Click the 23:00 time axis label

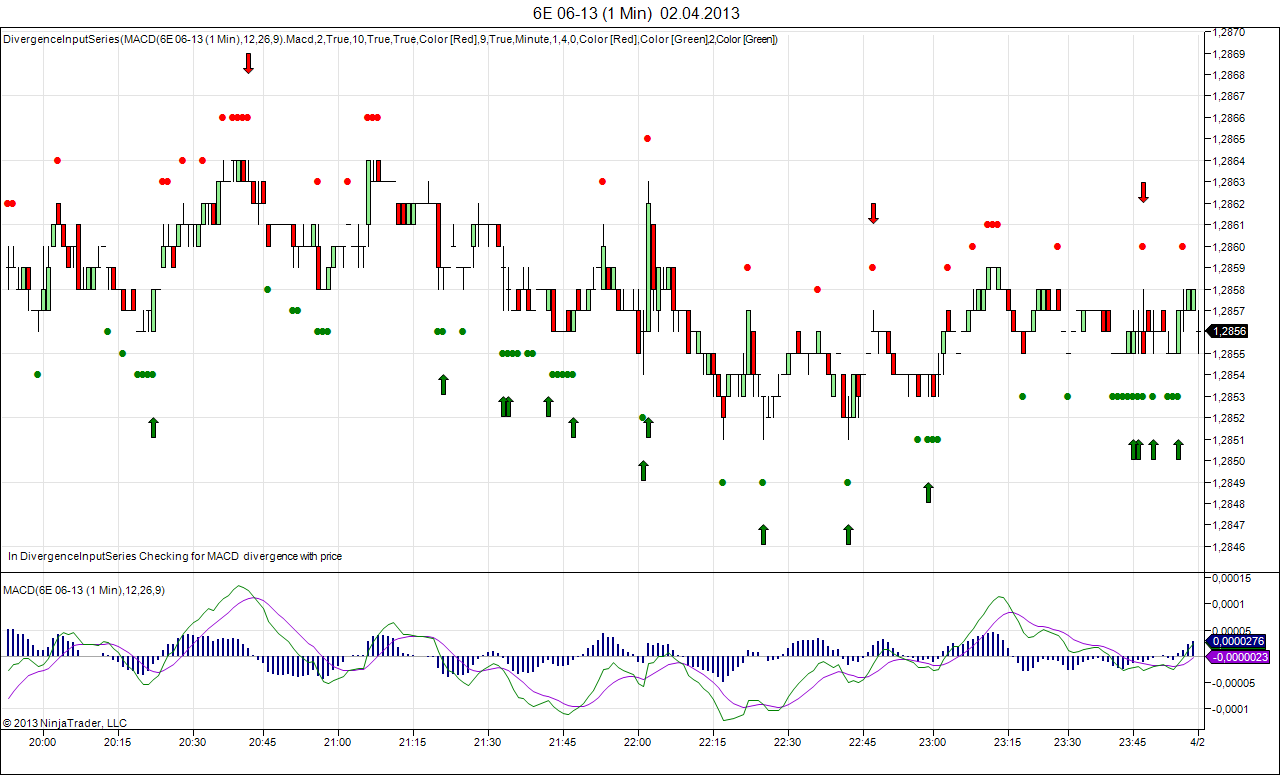933,742
